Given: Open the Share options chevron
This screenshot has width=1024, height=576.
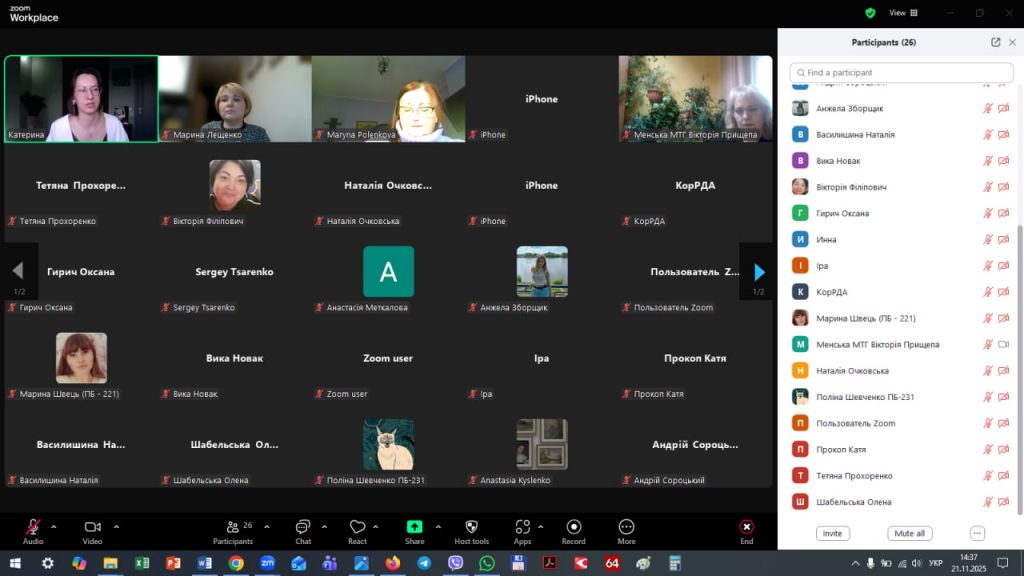Looking at the screenshot, I should coord(438,526).
